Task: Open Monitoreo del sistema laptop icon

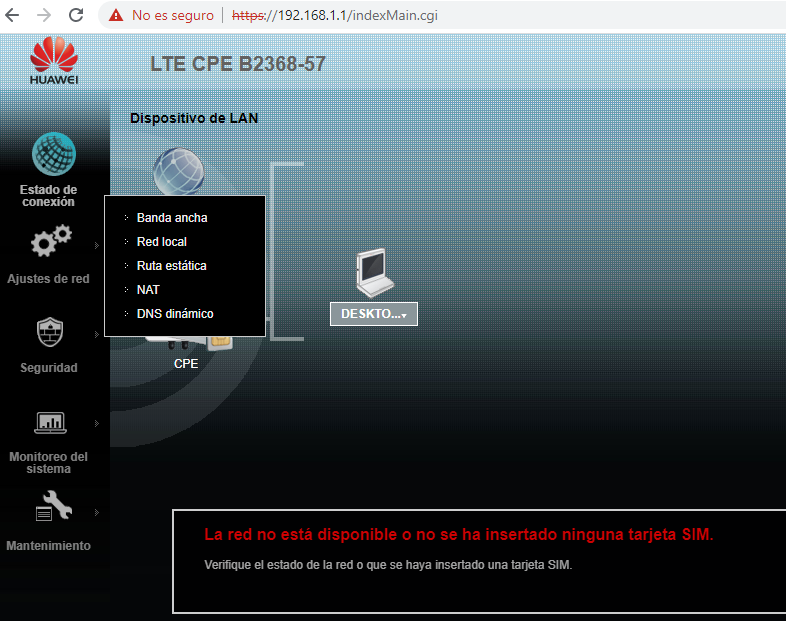Action: pyautogui.click(x=50, y=423)
